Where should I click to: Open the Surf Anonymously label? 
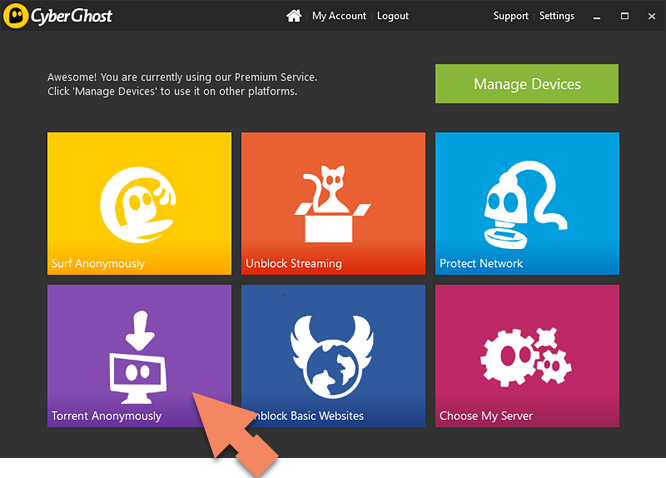pos(98,263)
